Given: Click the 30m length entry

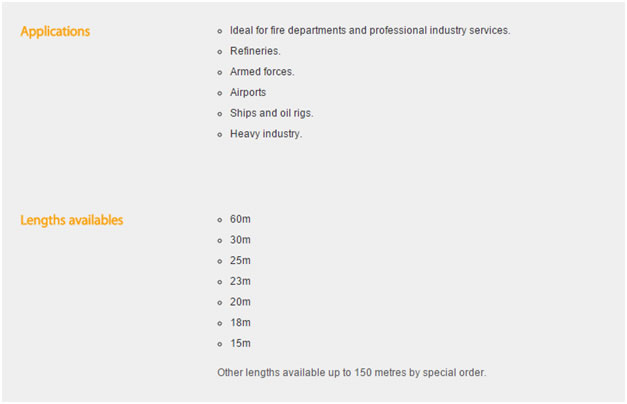Looking at the screenshot, I should click(240, 240).
